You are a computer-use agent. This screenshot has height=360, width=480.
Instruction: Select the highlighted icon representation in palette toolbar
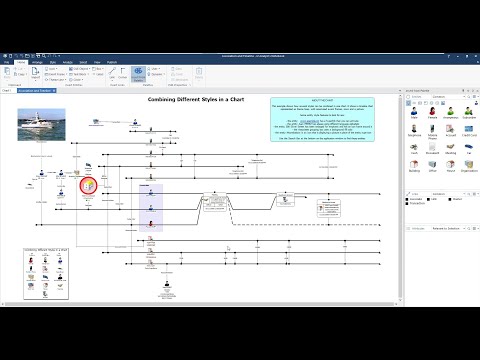tap(409, 103)
